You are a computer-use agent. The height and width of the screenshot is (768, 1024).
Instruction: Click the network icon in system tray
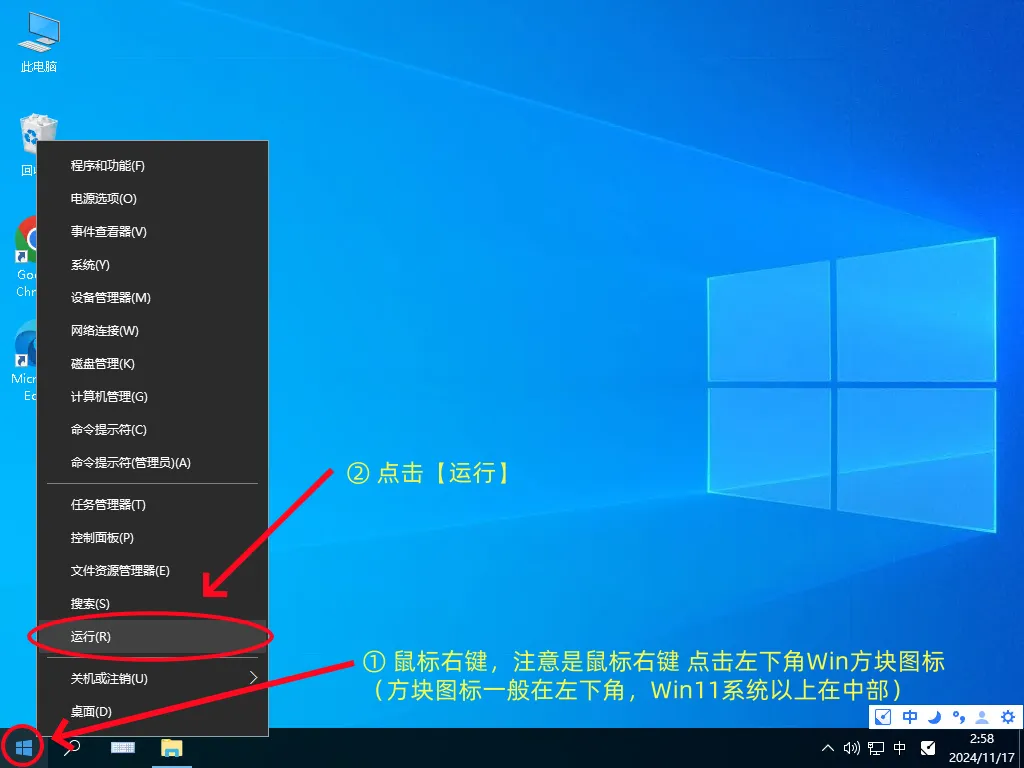[876, 747]
